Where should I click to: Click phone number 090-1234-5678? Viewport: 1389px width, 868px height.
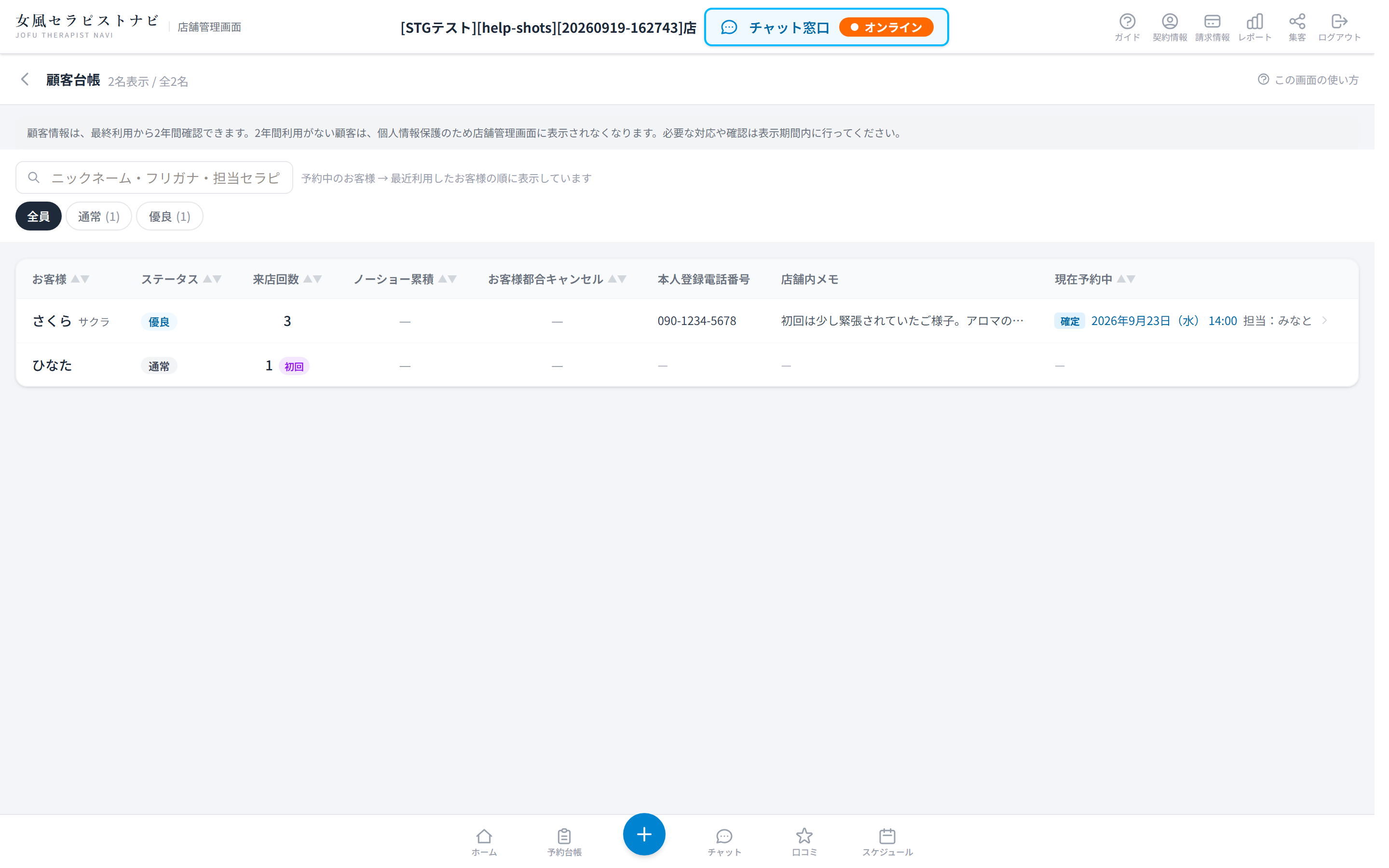tap(697, 321)
